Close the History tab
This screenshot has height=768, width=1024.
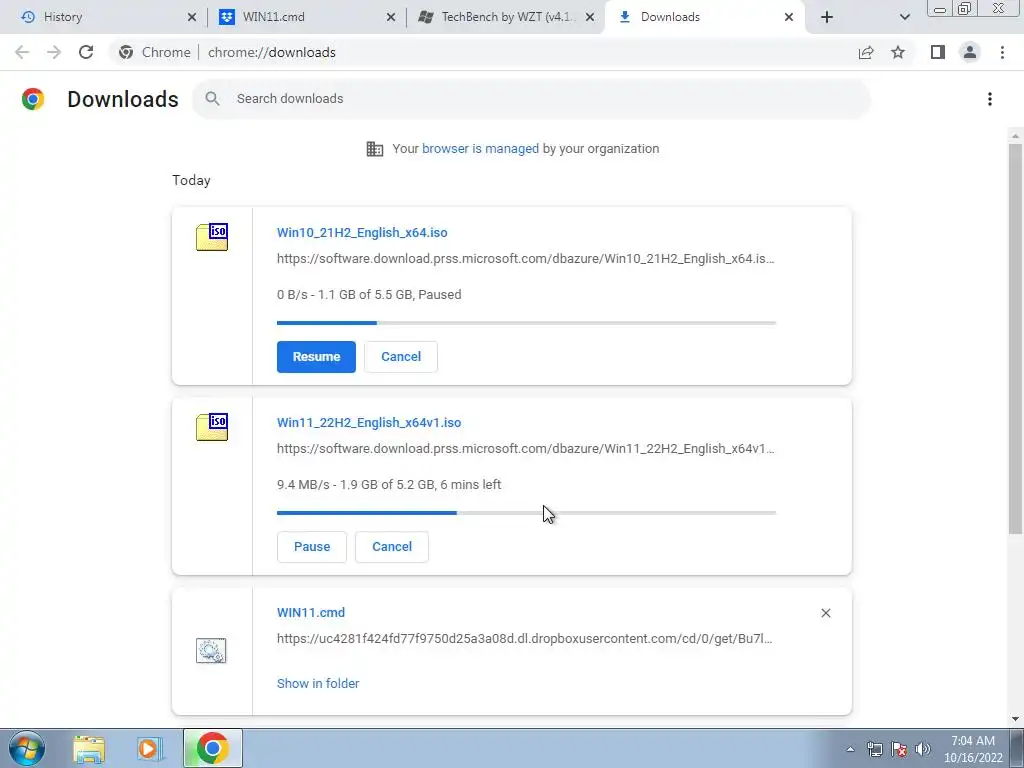click(x=191, y=17)
